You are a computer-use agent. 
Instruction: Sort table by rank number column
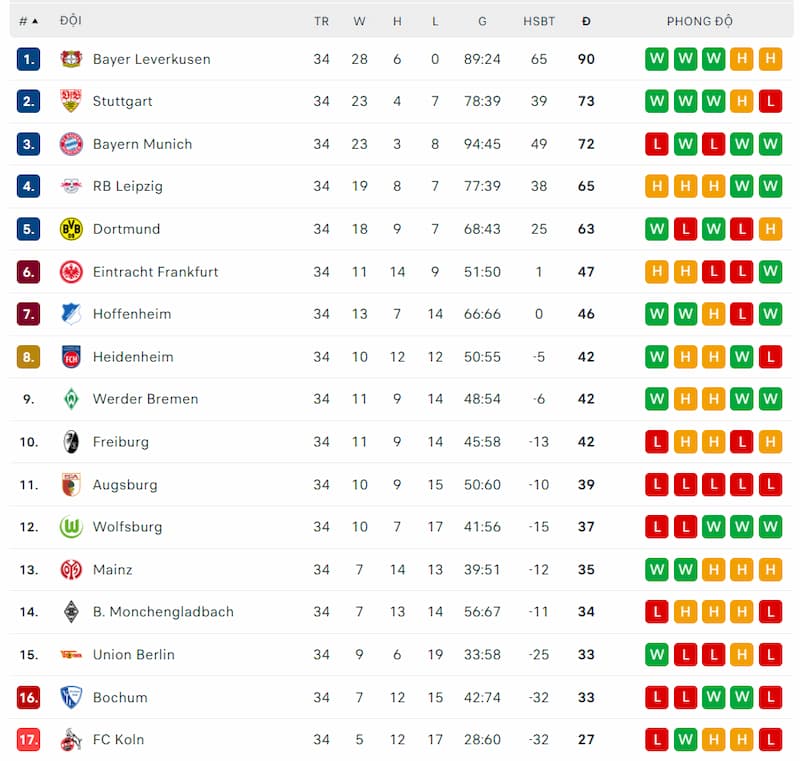(x=29, y=21)
